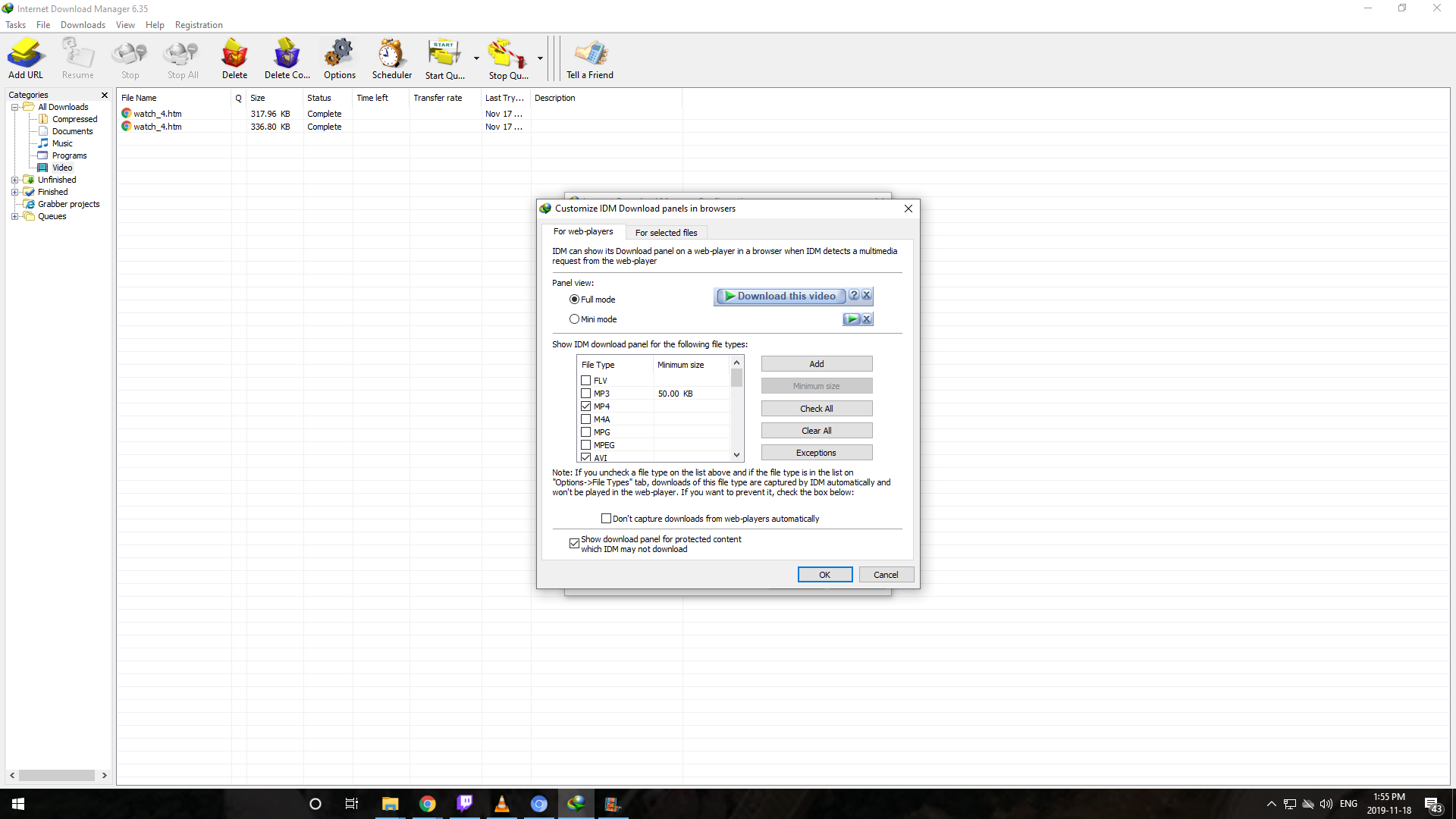
Task: Click the Stop All toolbar icon
Action: 183,58
